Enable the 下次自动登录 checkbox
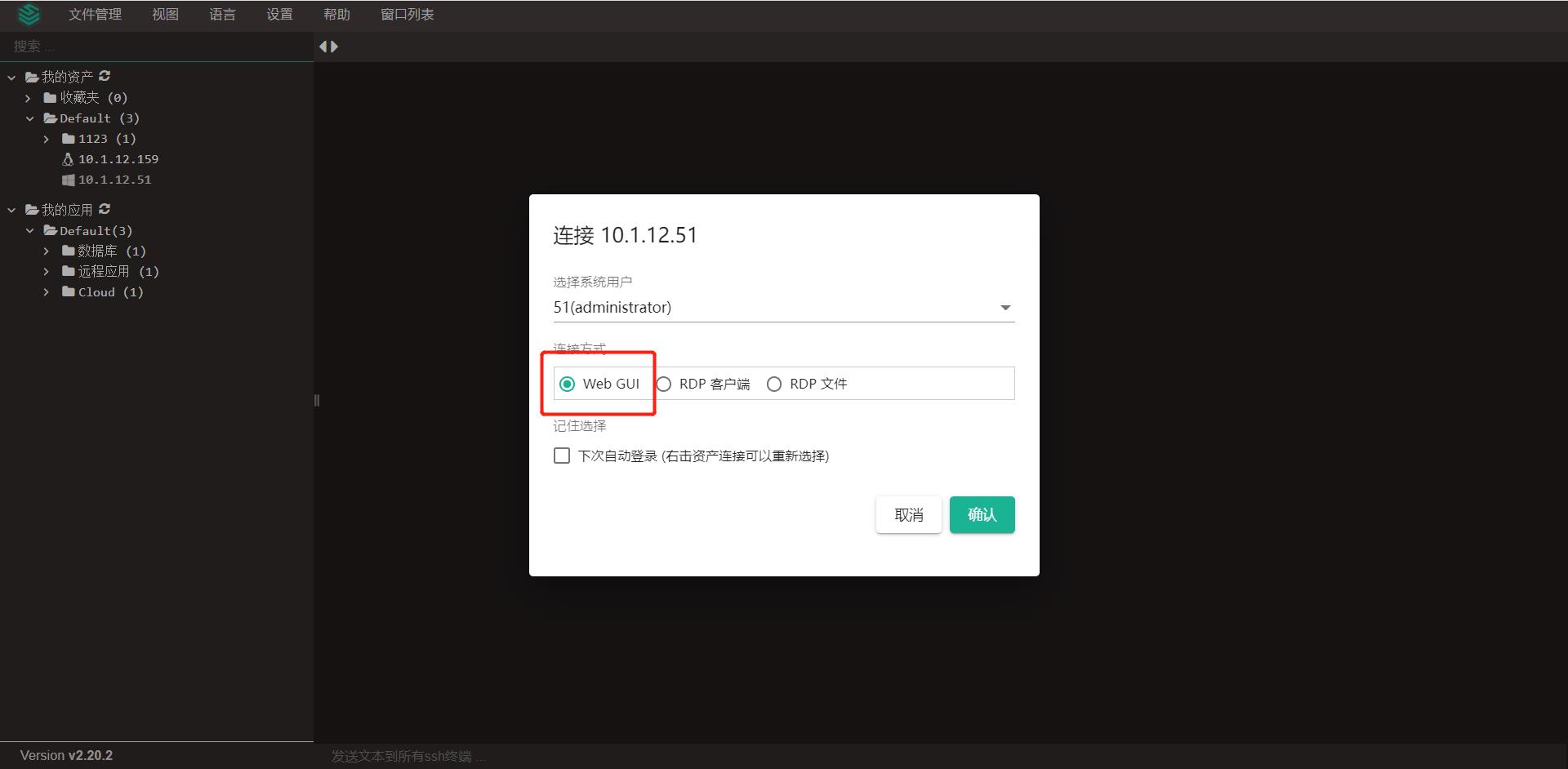The width and height of the screenshot is (1568, 769). click(561, 456)
